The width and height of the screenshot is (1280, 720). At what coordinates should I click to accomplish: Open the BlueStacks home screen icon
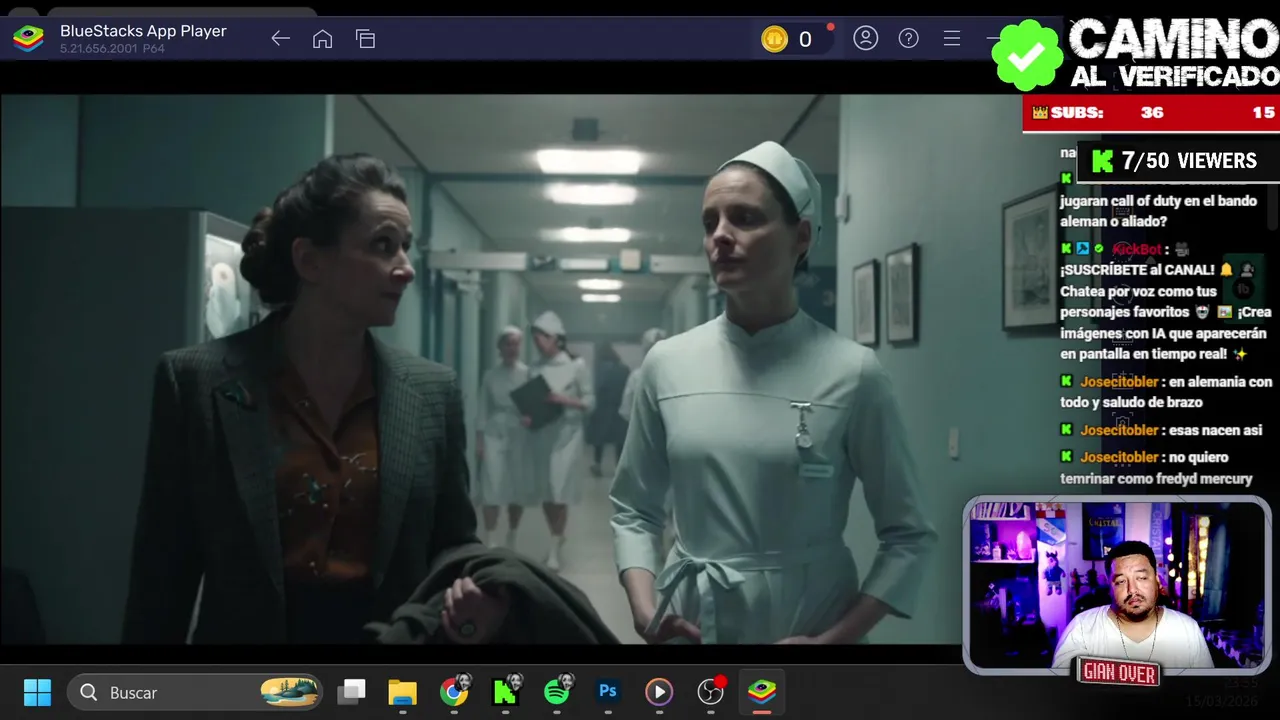click(322, 39)
